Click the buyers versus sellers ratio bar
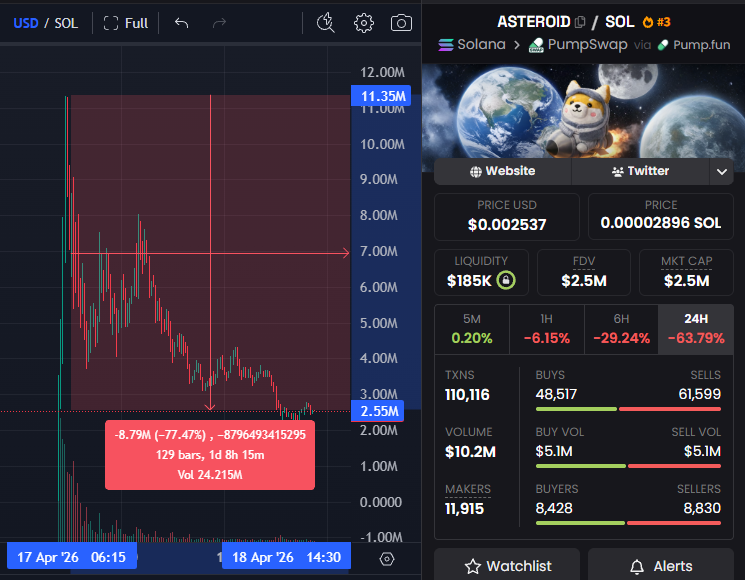This screenshot has width=745, height=580. pyautogui.click(x=628, y=523)
